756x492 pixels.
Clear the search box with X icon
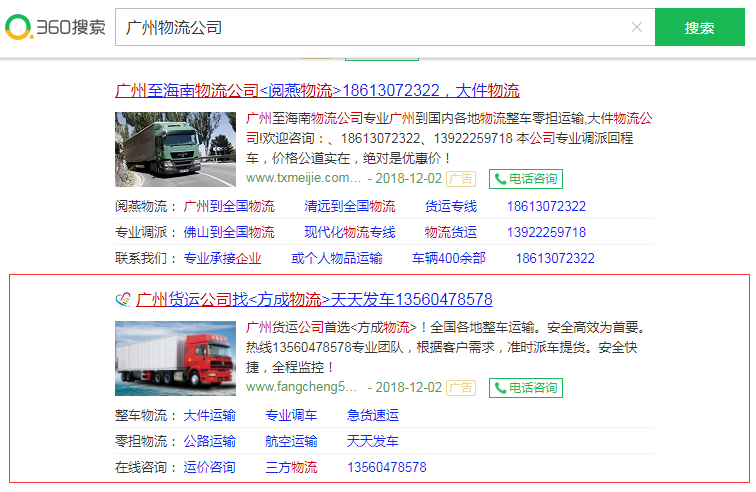[636, 27]
